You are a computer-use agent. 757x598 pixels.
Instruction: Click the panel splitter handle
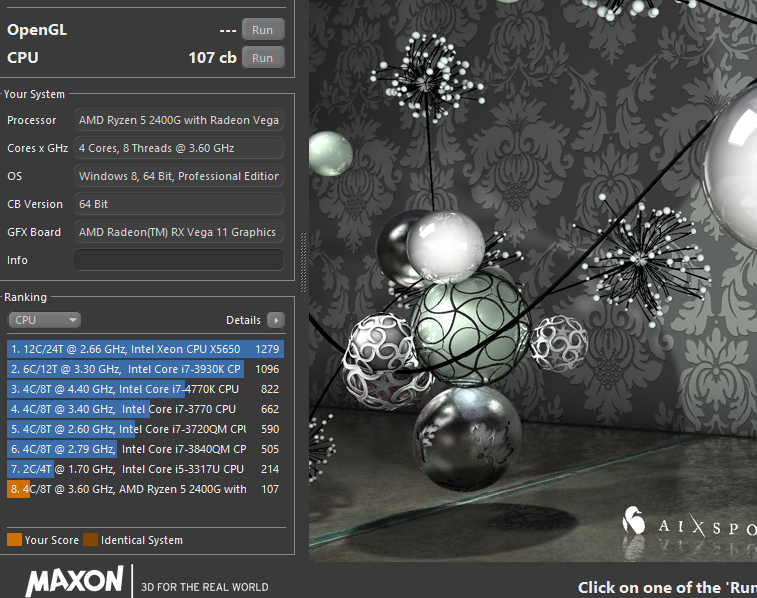[x=303, y=262]
